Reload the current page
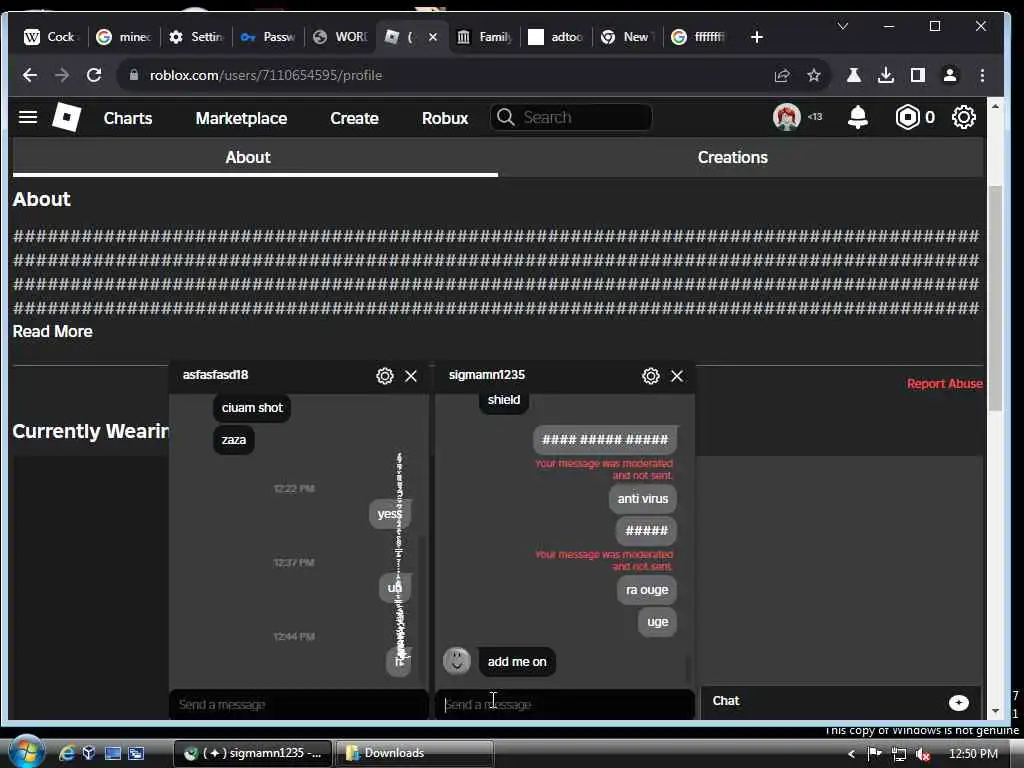Image resolution: width=1024 pixels, height=768 pixels. point(94,75)
